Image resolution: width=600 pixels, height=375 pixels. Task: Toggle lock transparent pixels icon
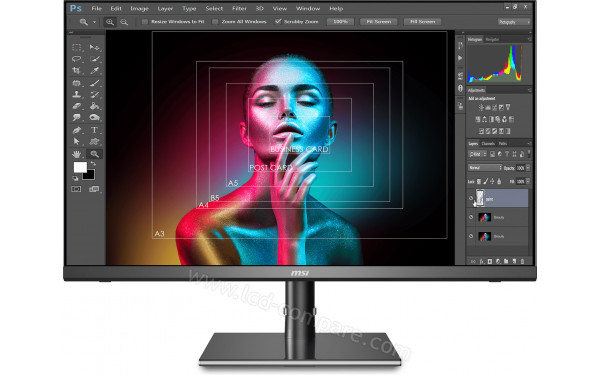click(479, 181)
